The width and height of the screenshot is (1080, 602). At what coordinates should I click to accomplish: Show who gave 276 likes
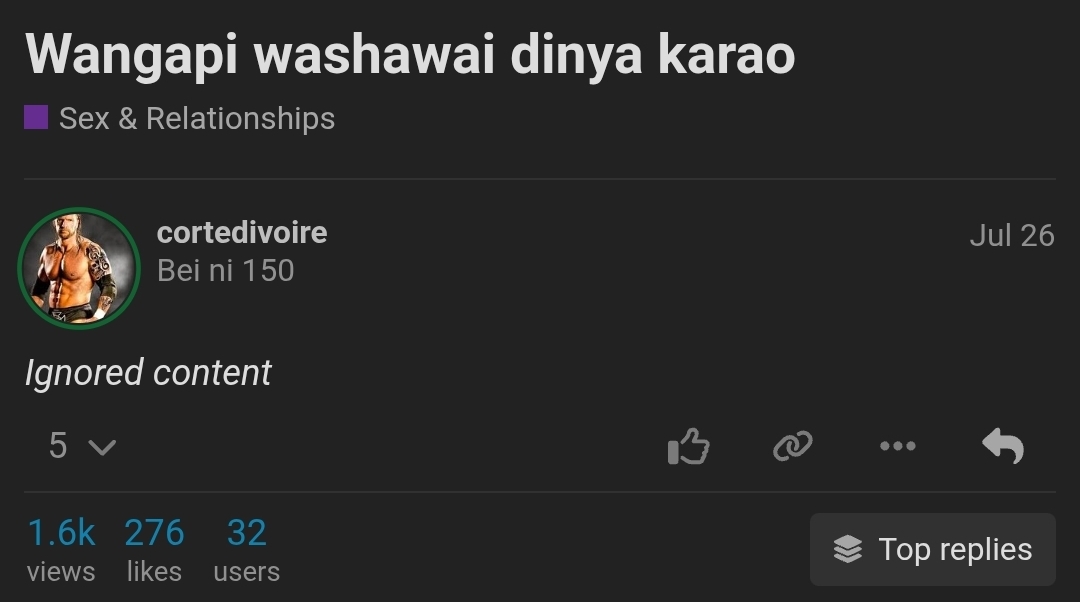pyautogui.click(x=154, y=549)
